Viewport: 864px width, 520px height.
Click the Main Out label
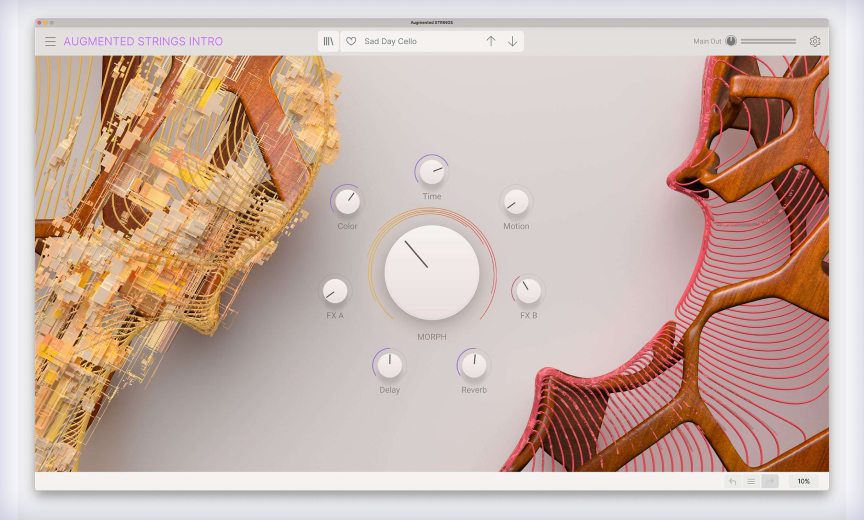(707, 41)
